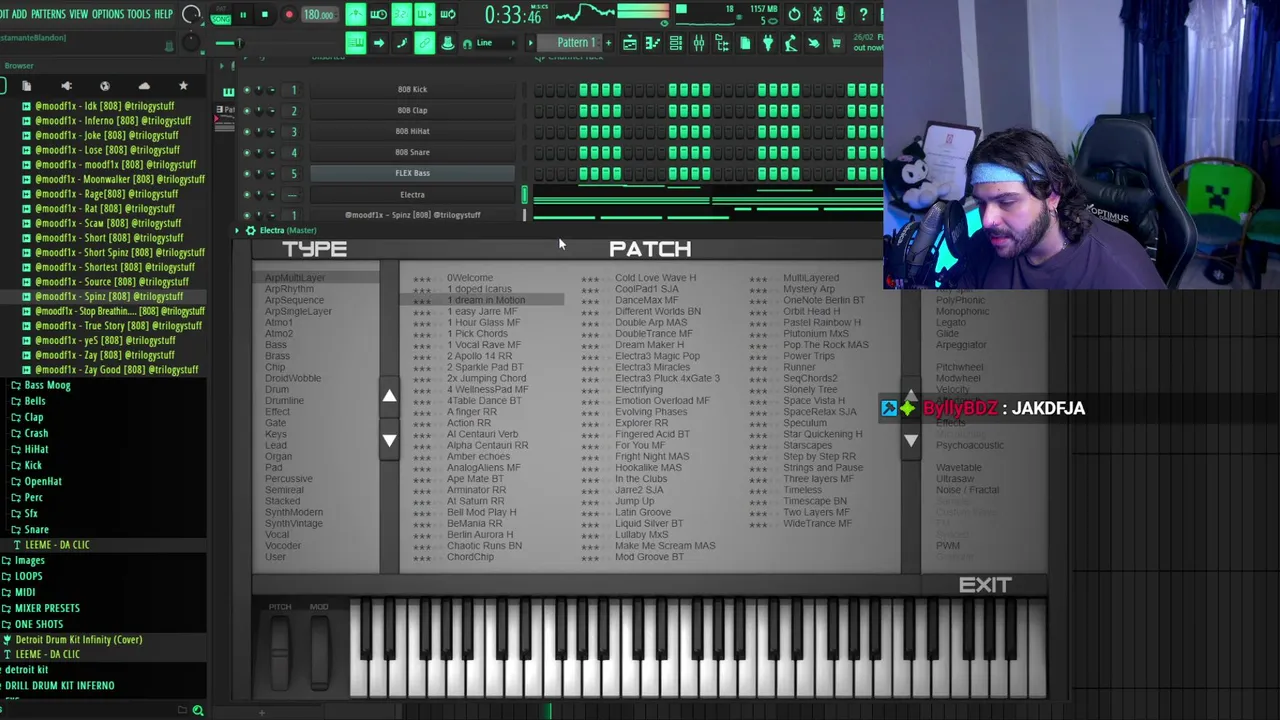Open the TOOLS menu

138,14
